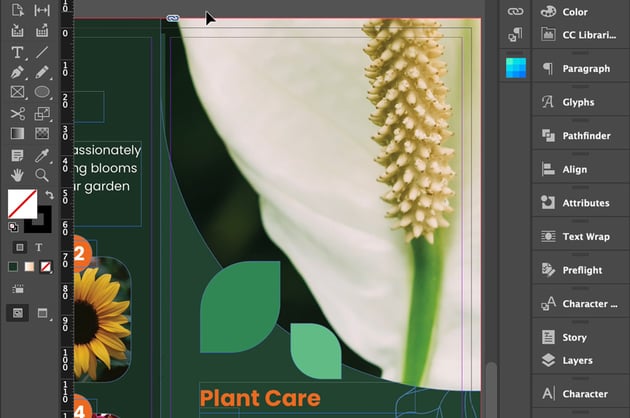Click the link badge on image frame
Screen dimensions: 630x418
tap(173, 18)
